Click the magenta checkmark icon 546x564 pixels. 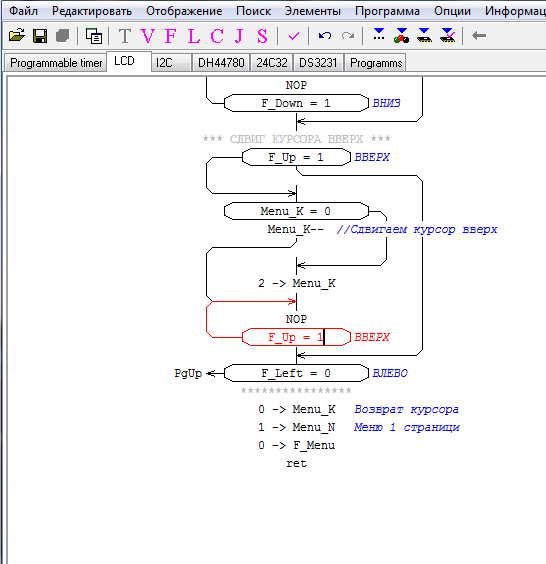point(294,36)
